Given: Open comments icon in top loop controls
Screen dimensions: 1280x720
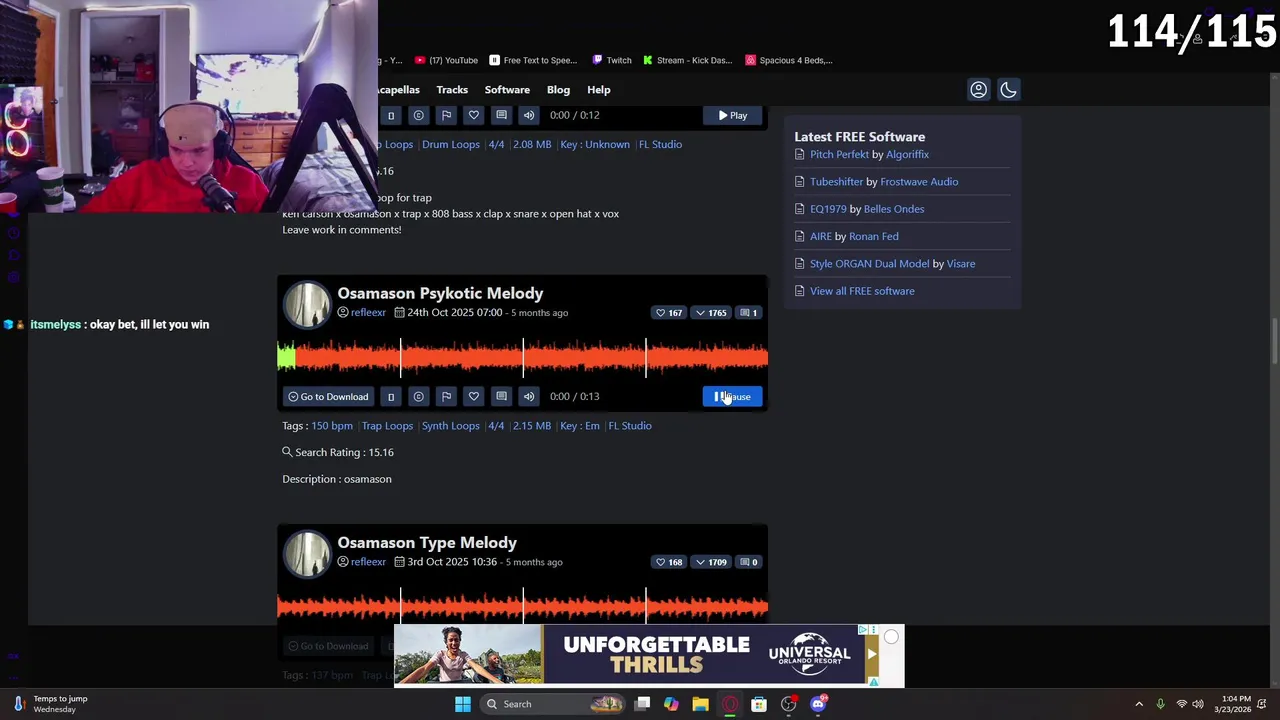Looking at the screenshot, I should 501,115.
